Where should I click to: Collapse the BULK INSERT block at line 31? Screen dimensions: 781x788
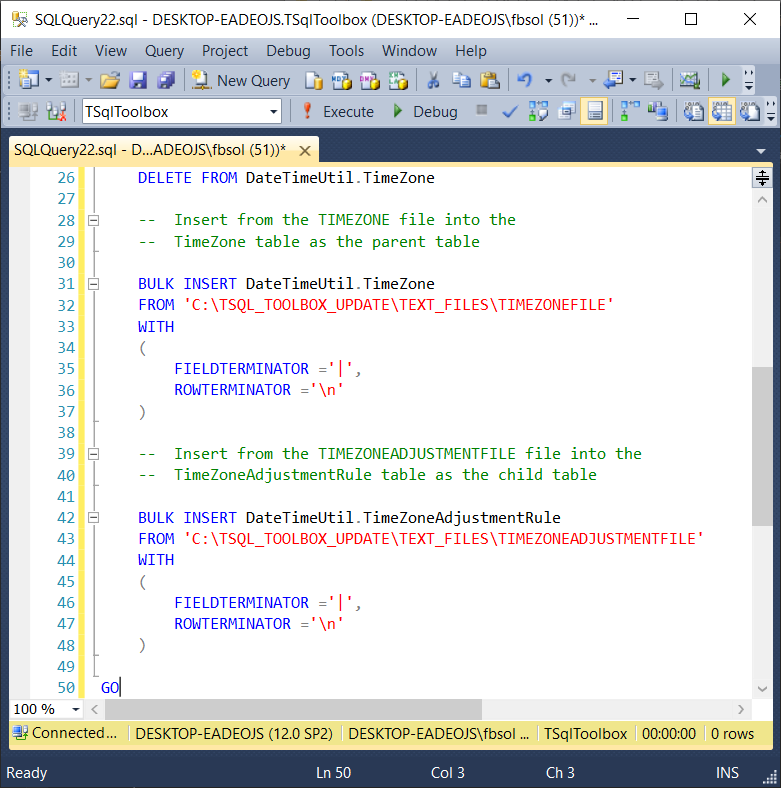(x=94, y=284)
